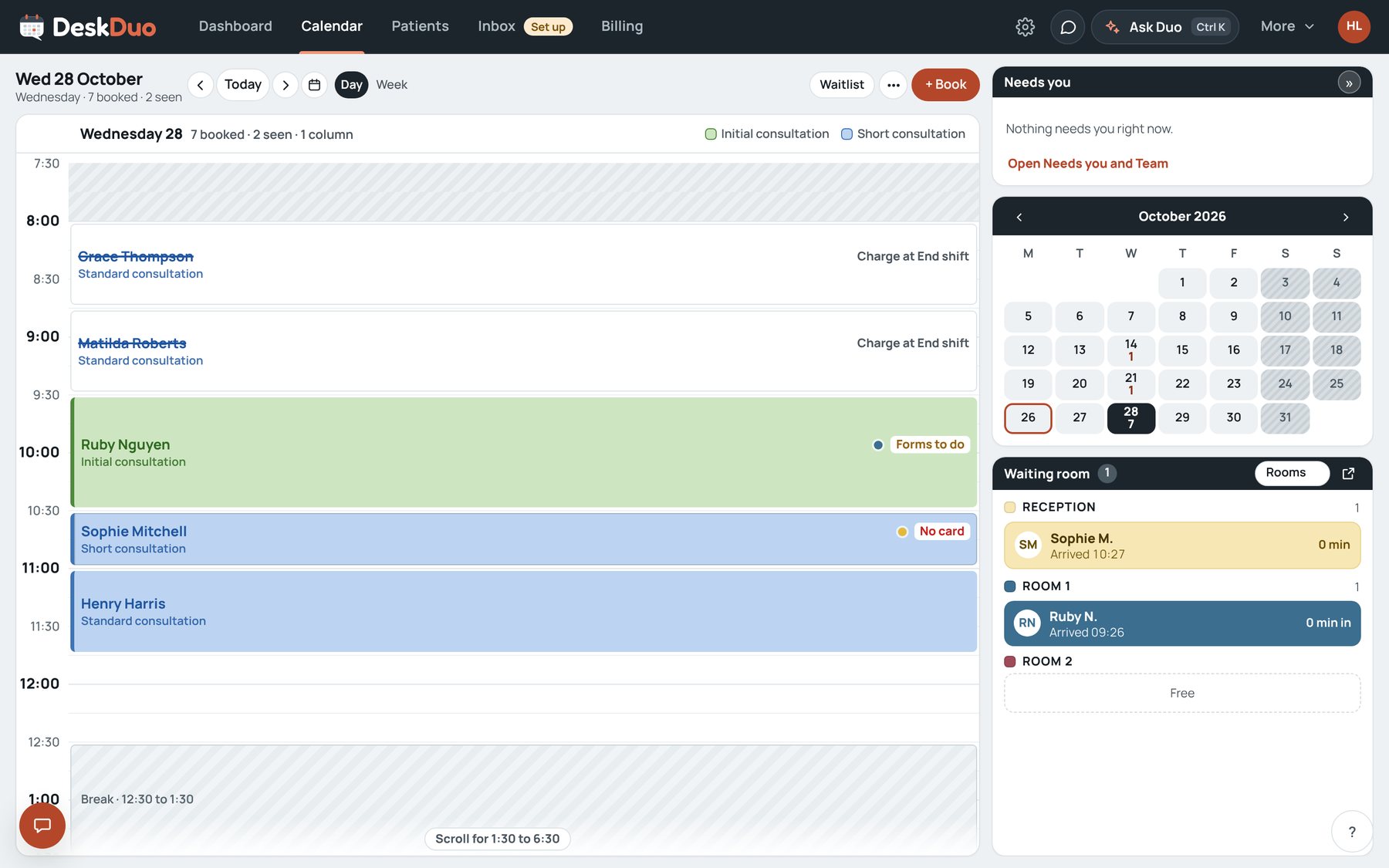Select the Day view toggle
The image size is (1389, 868).
[351, 85]
